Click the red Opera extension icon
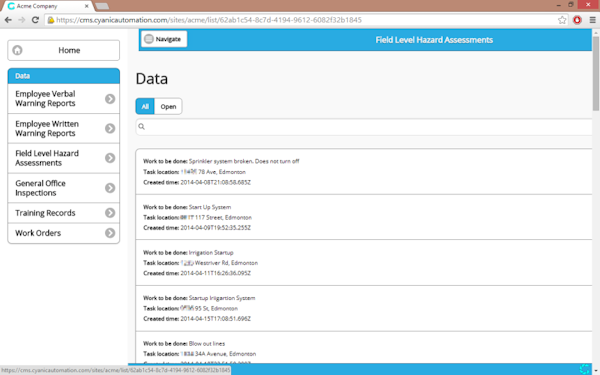This screenshot has width=600, height=375. 577,20
